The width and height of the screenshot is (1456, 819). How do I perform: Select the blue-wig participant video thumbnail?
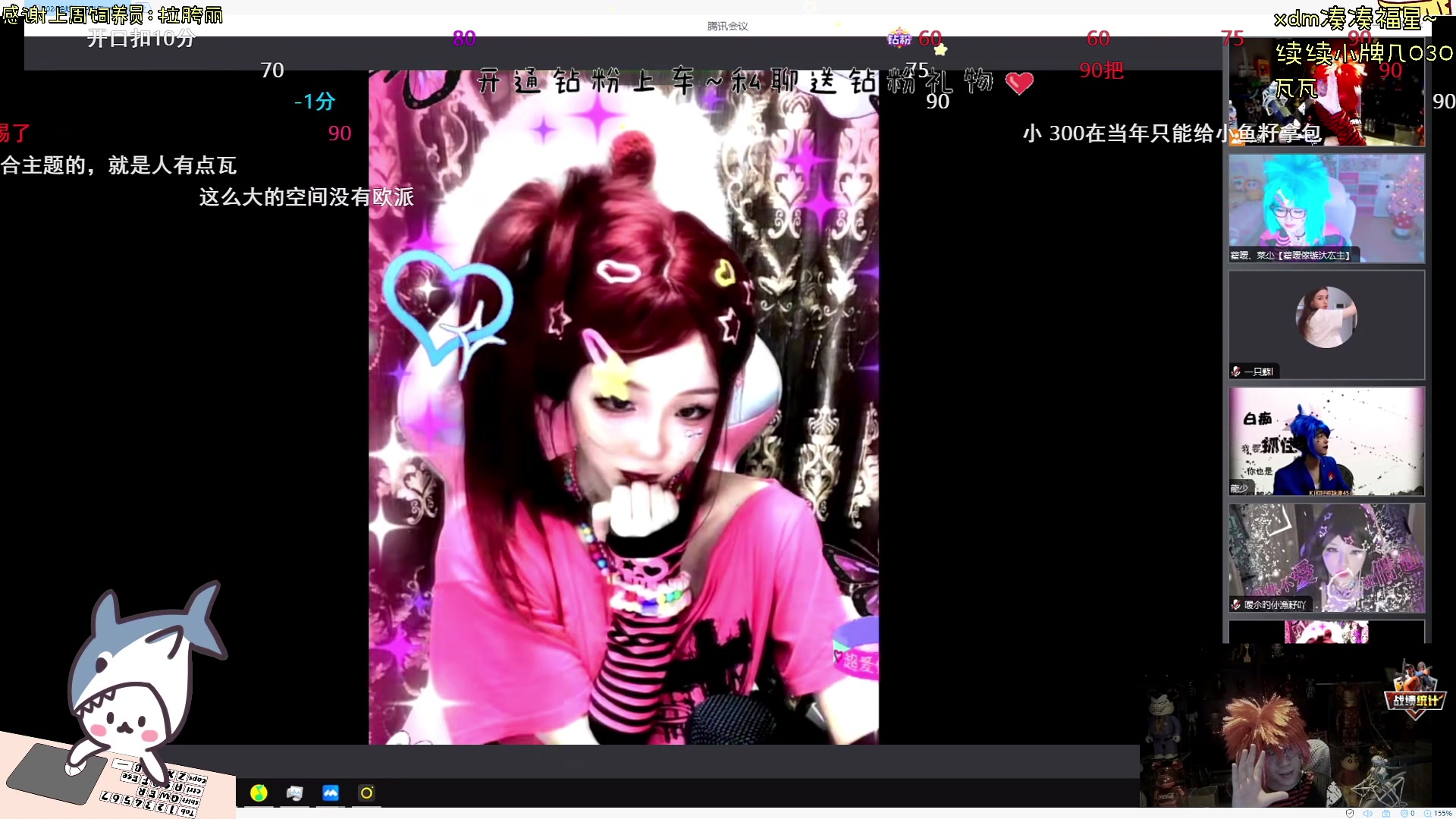point(1326,441)
